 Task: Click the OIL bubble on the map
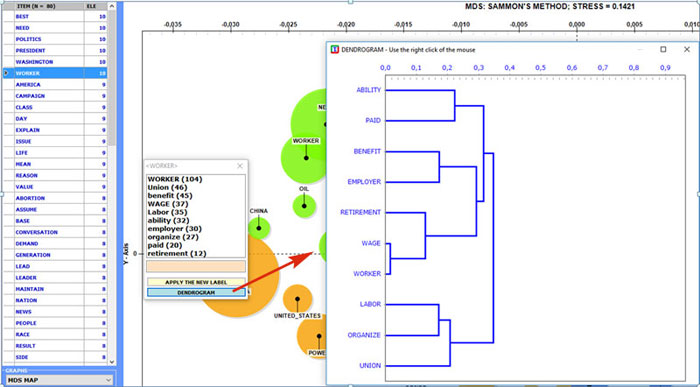point(304,206)
